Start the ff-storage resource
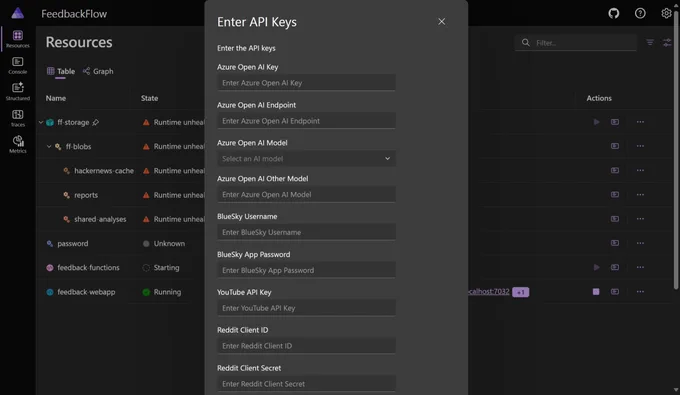The width and height of the screenshot is (680, 395). pos(596,122)
